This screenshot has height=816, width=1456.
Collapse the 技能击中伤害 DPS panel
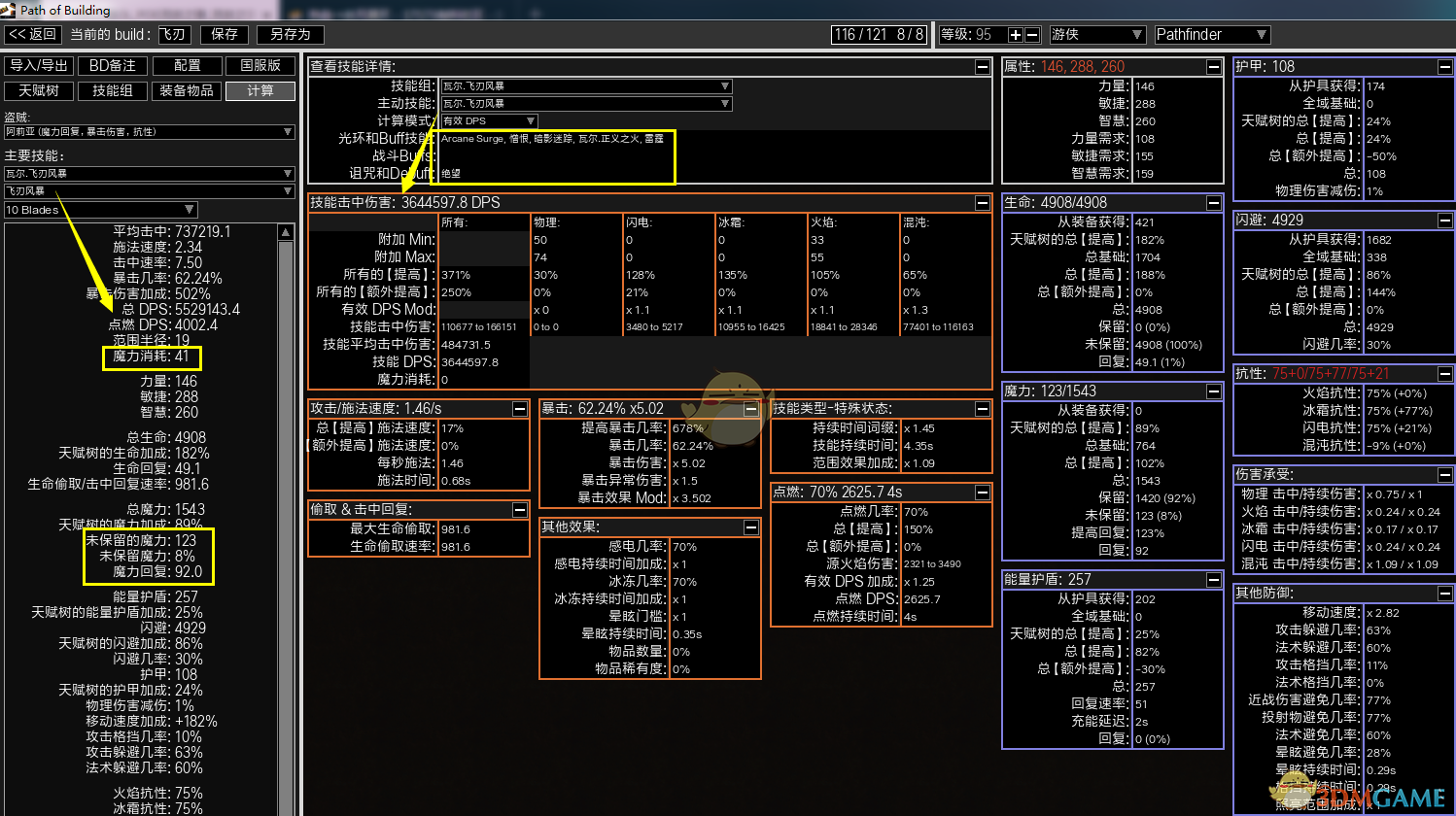[983, 203]
